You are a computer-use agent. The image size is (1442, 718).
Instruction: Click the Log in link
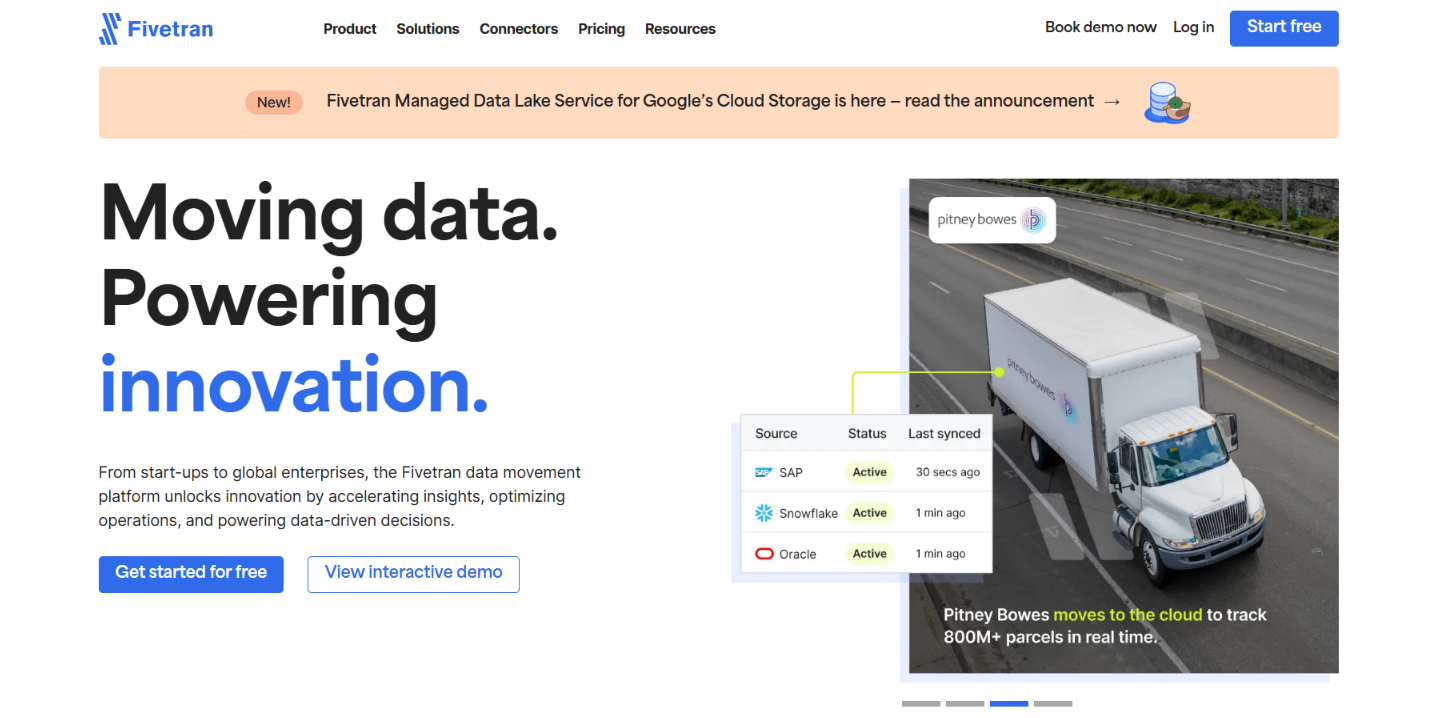(1194, 27)
